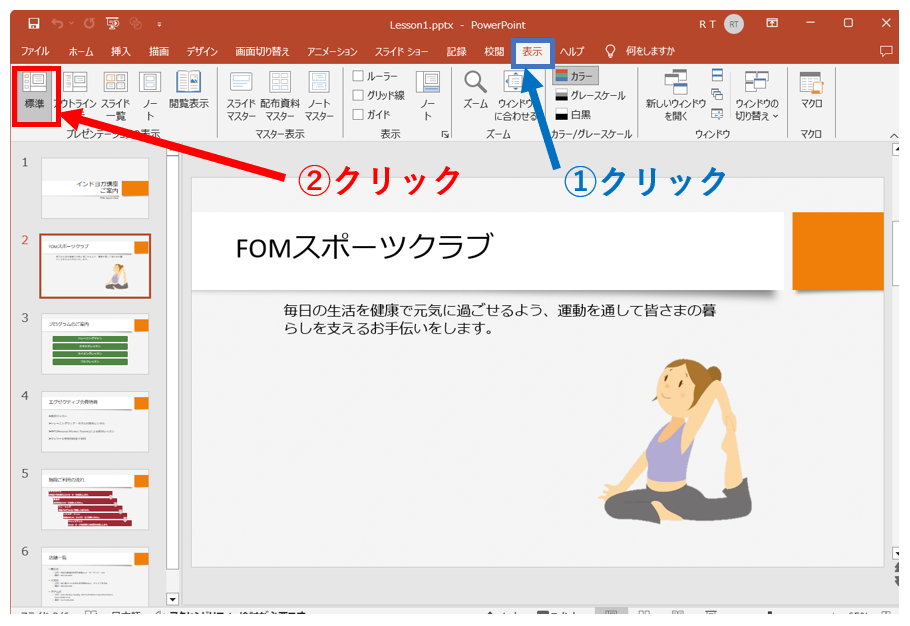Click the slide title FOMスポーツクラブ

point(364,247)
